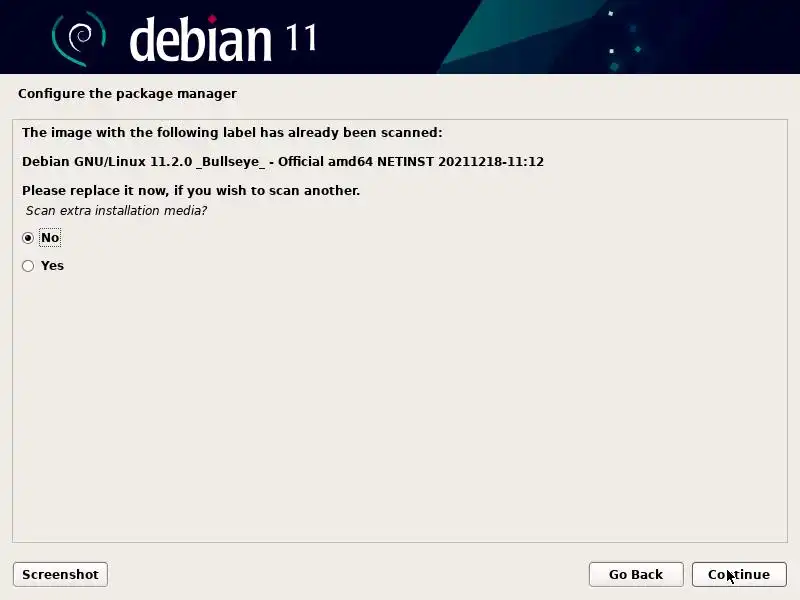
Task: Select the Yes radio button
Action: pos(28,266)
